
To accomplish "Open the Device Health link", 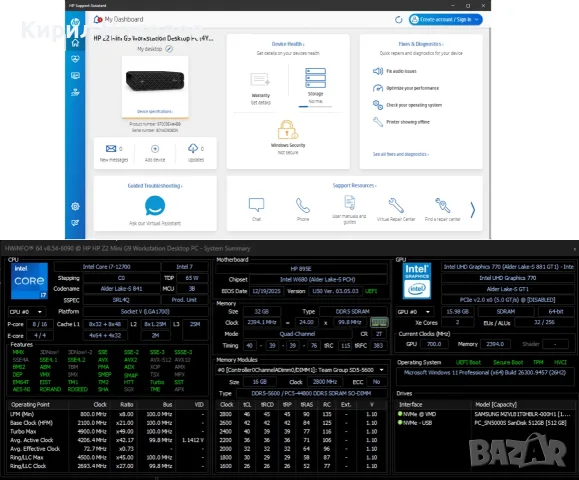I will [x=288, y=44].
